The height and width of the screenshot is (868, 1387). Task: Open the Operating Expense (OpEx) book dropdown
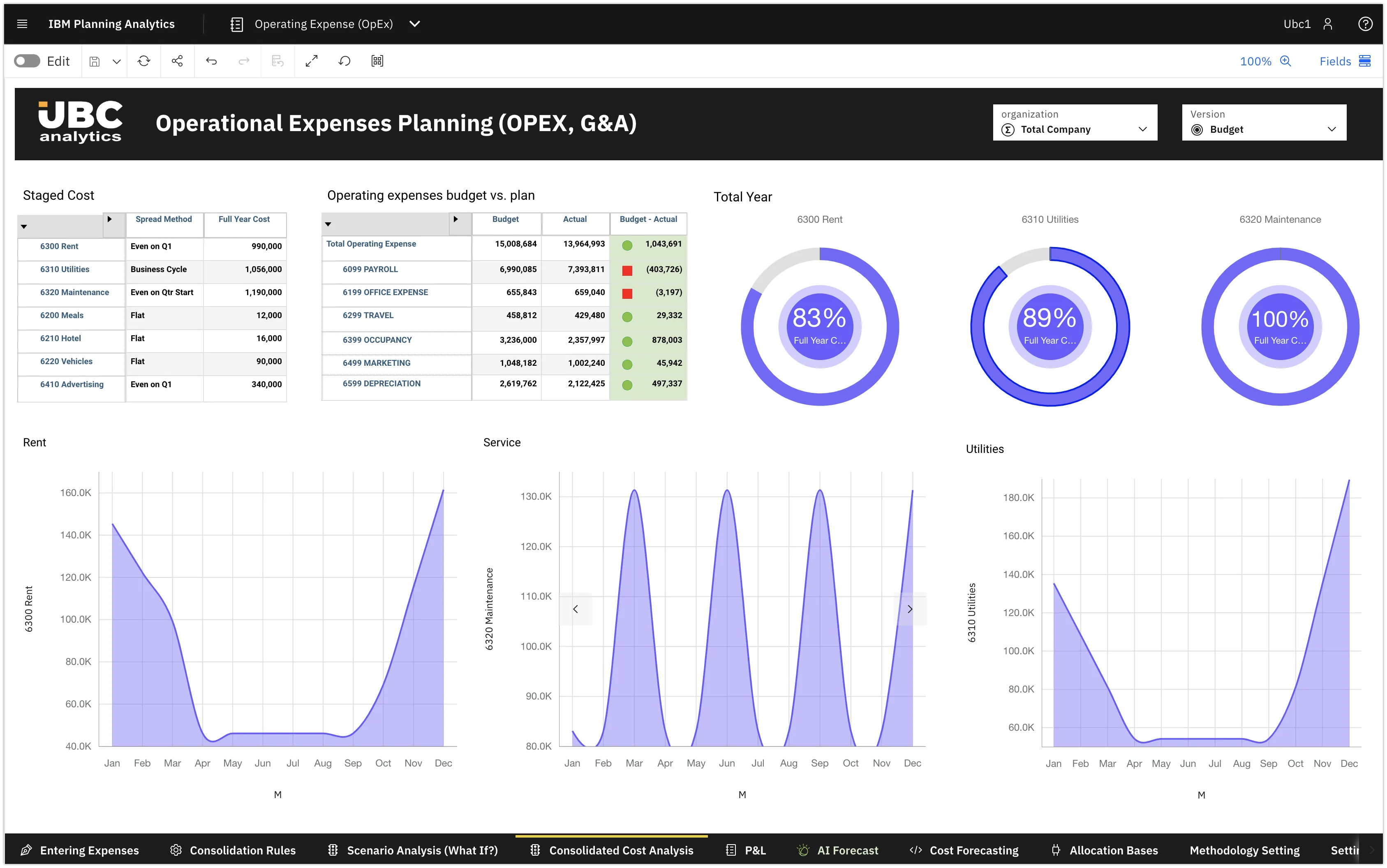(x=414, y=23)
